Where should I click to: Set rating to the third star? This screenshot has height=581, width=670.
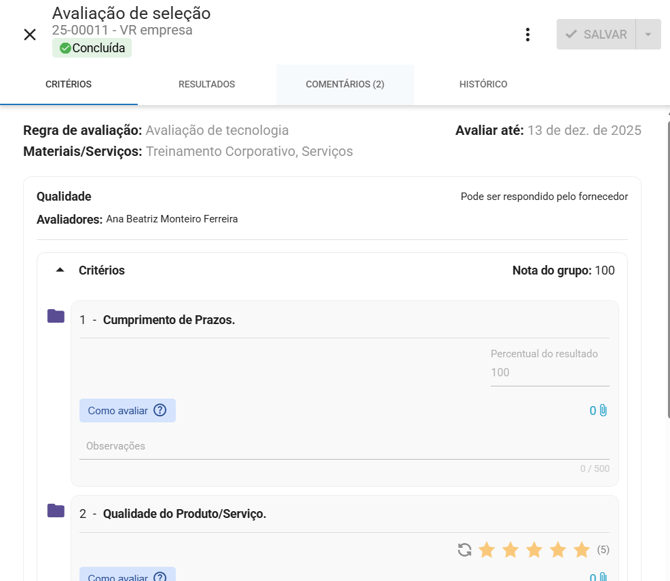[534, 550]
